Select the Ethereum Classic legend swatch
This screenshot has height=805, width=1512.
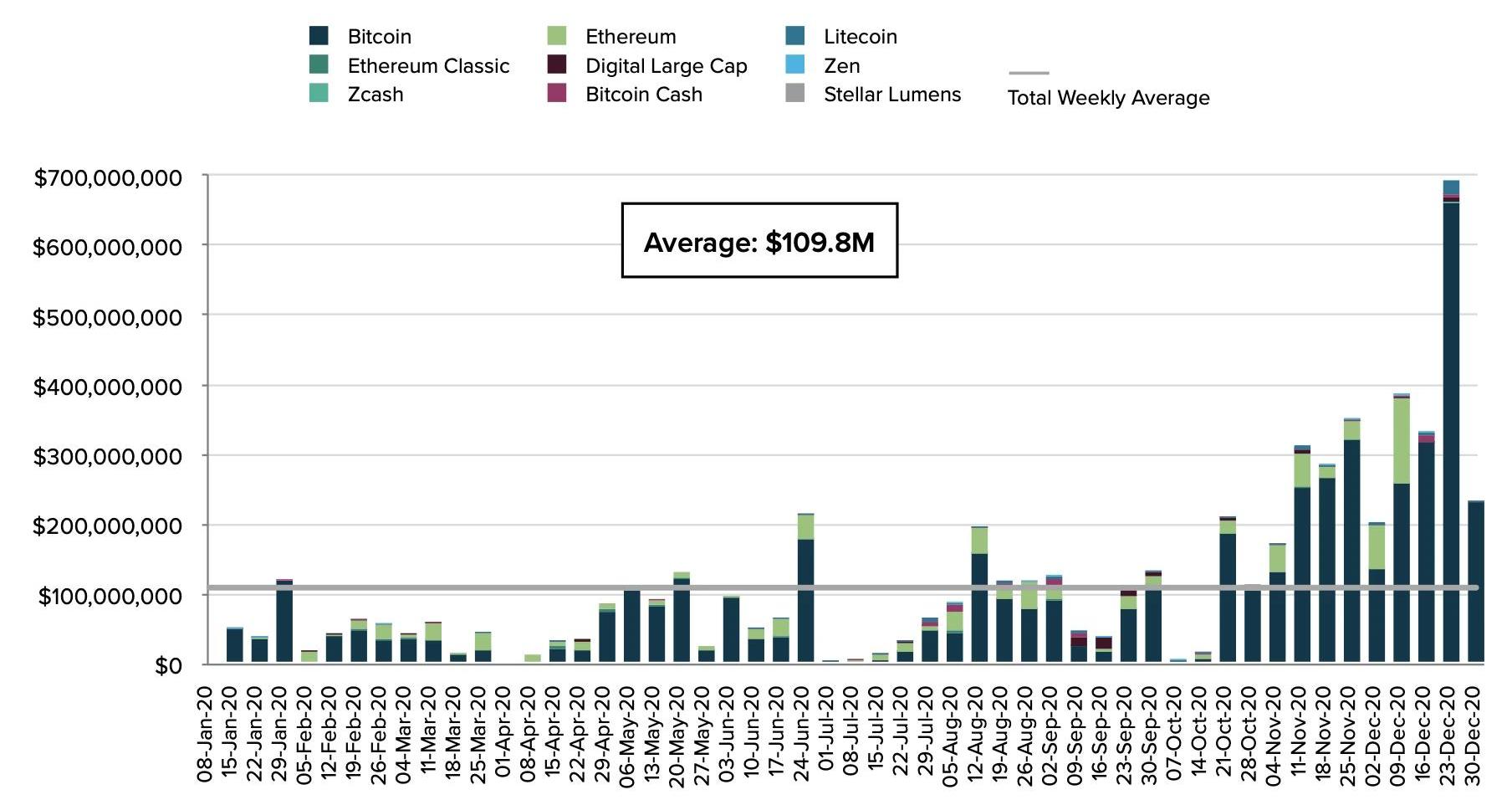point(318,65)
